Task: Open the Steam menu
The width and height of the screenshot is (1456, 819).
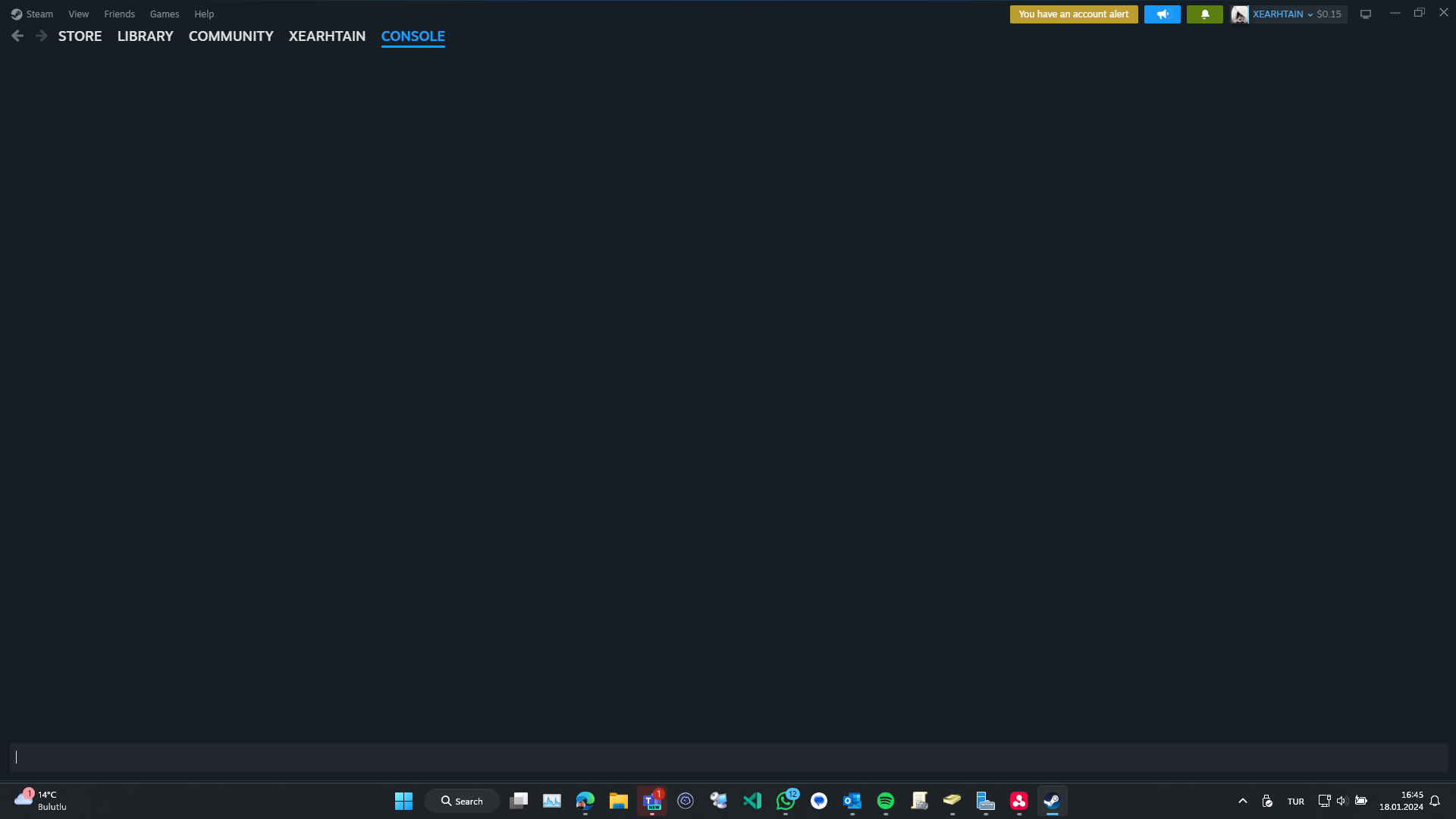Action: point(33,14)
